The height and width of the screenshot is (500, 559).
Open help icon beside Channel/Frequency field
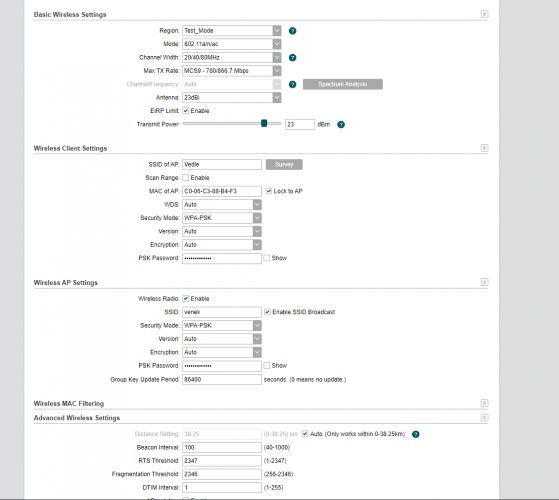pos(292,84)
